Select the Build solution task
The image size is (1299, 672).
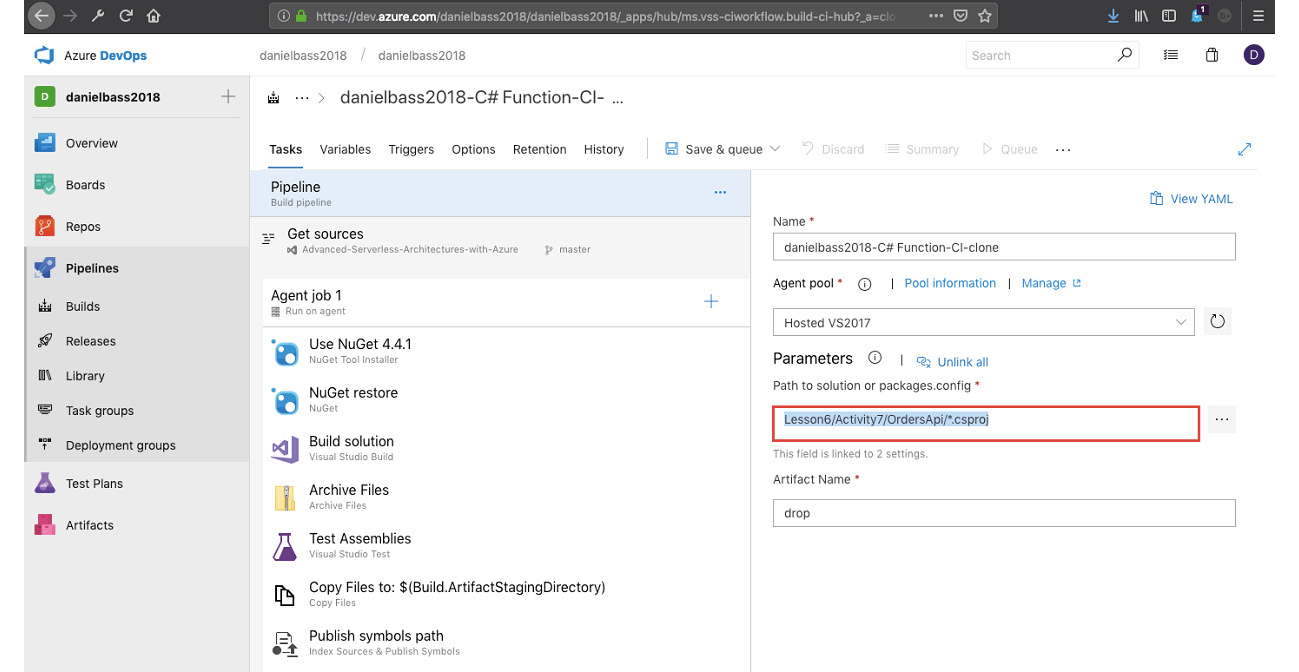[x=506, y=448]
